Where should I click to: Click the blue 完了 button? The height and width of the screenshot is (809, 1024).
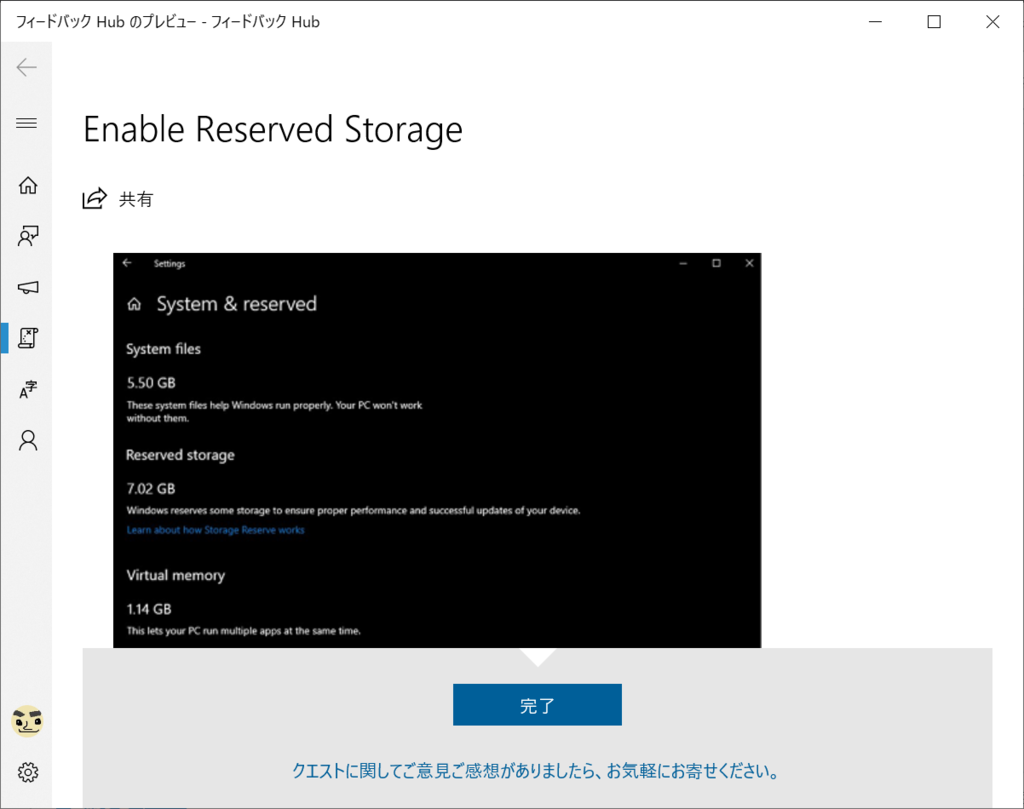point(537,705)
